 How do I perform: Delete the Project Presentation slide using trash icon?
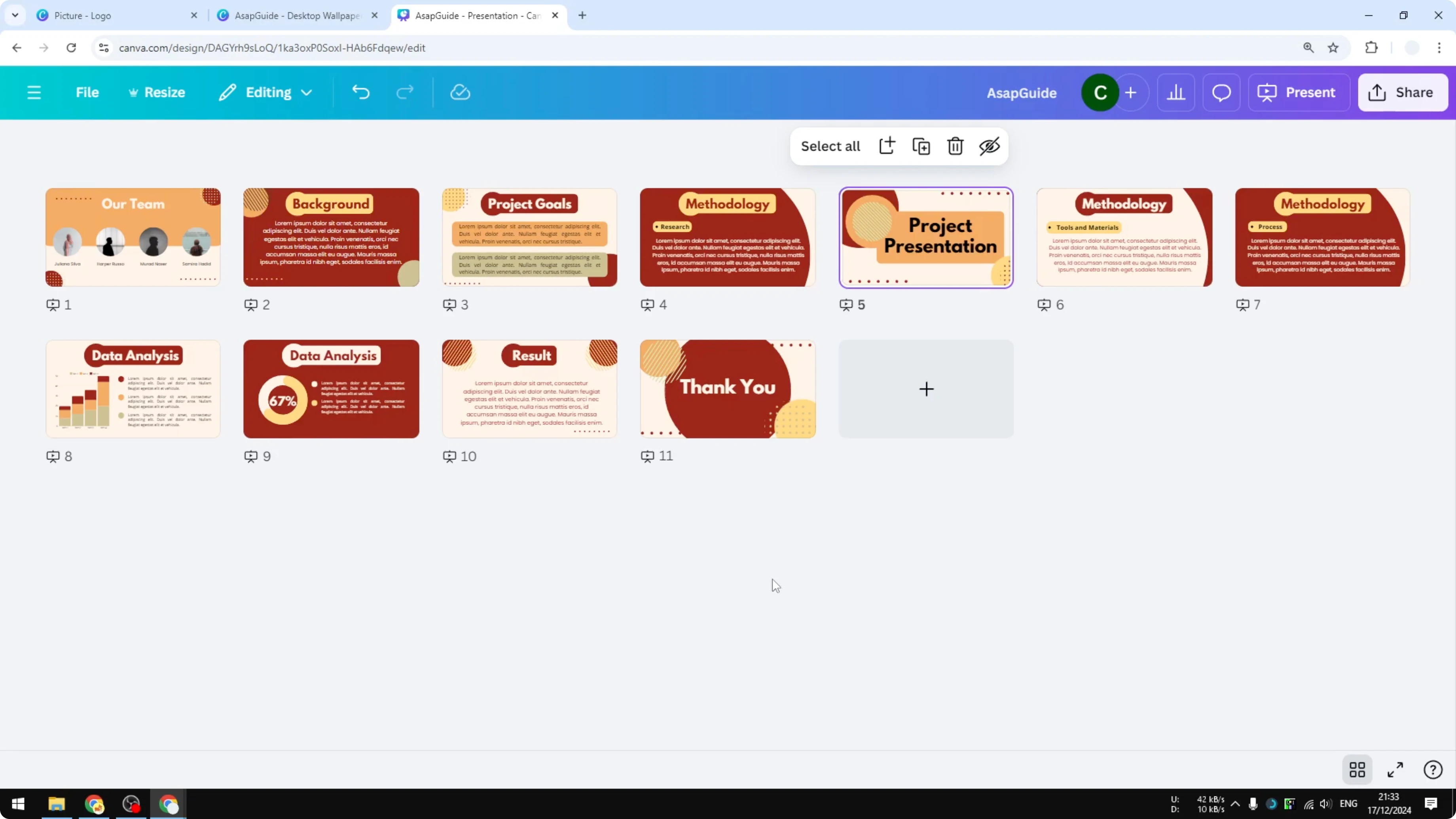(x=955, y=146)
